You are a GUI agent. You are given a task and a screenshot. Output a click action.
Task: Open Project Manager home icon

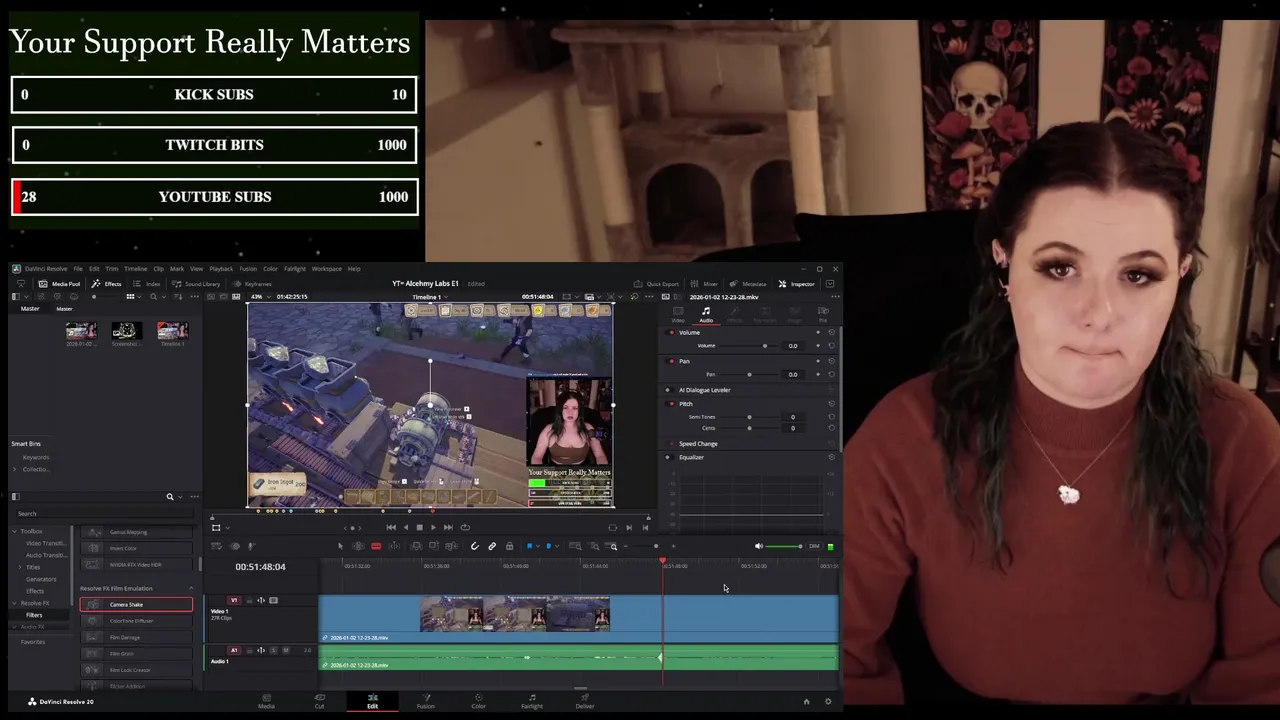[x=807, y=702]
